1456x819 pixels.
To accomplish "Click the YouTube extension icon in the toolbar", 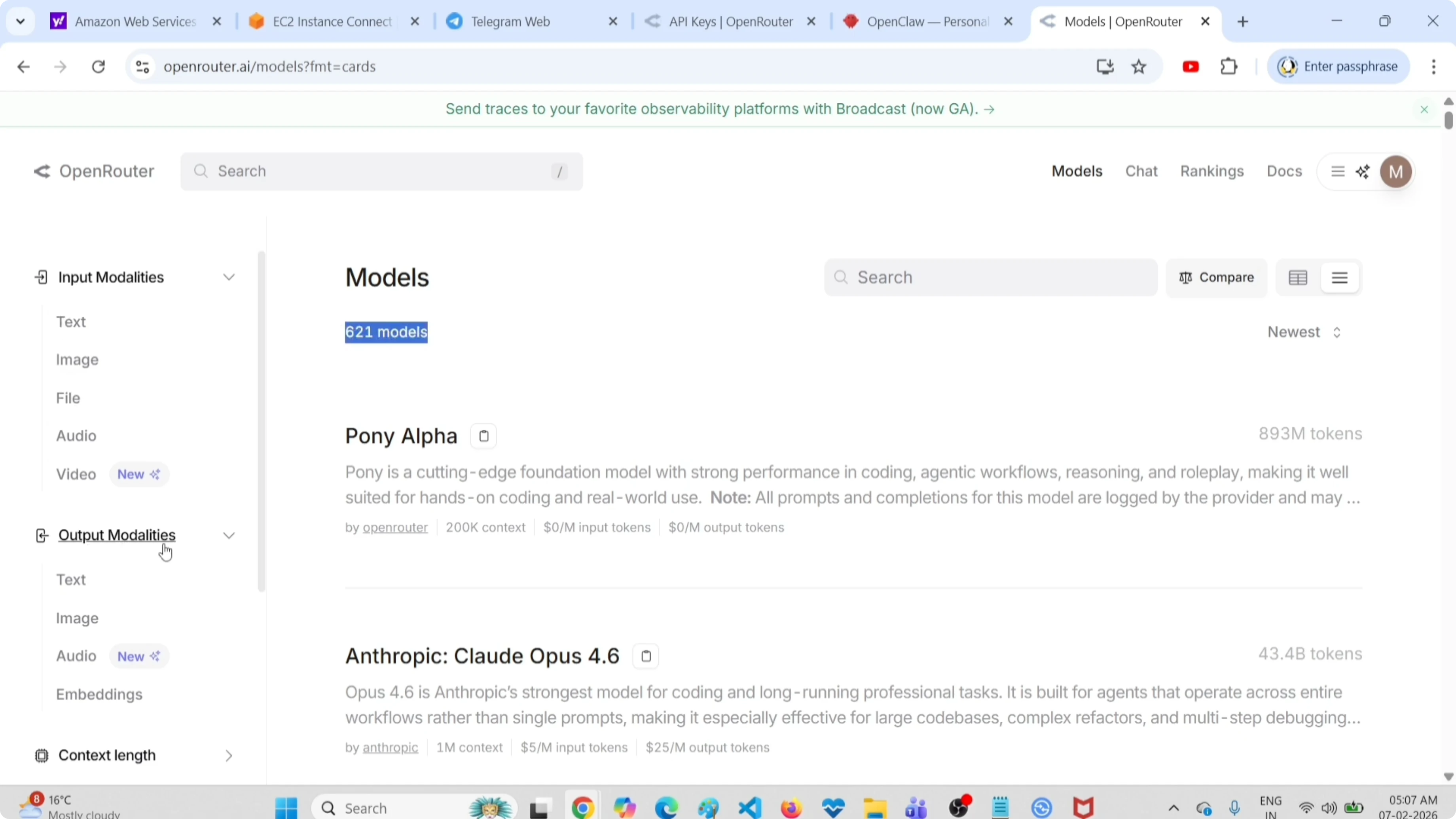I will [1191, 66].
